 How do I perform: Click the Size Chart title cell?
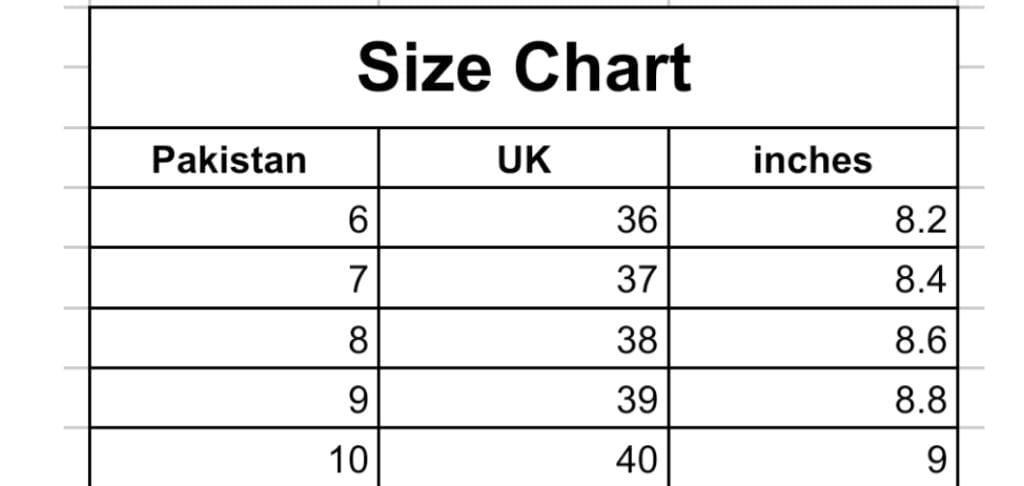point(523,68)
